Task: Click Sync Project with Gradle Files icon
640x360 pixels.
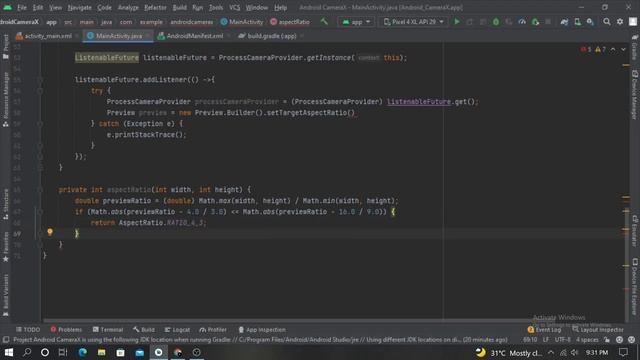Action: pyautogui.click(x=564, y=22)
